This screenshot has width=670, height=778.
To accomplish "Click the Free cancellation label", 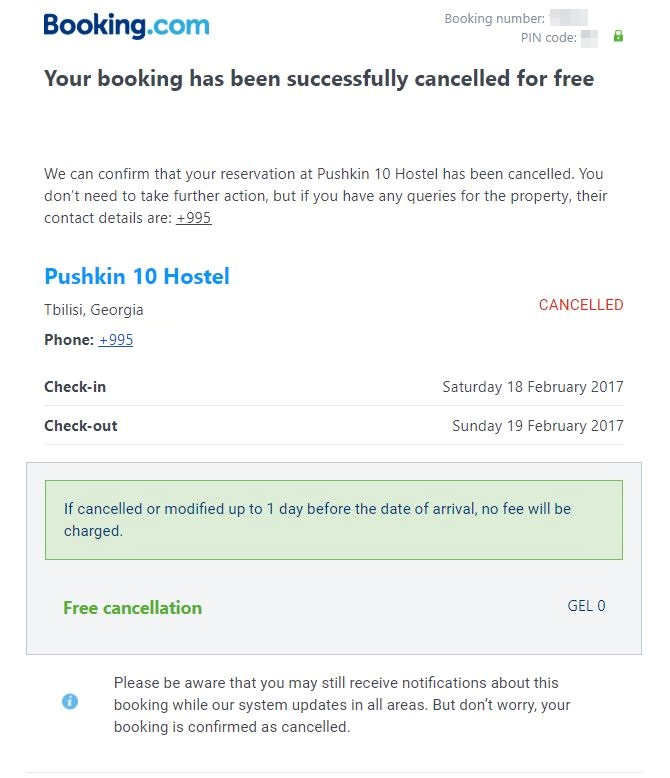I will tap(132, 608).
